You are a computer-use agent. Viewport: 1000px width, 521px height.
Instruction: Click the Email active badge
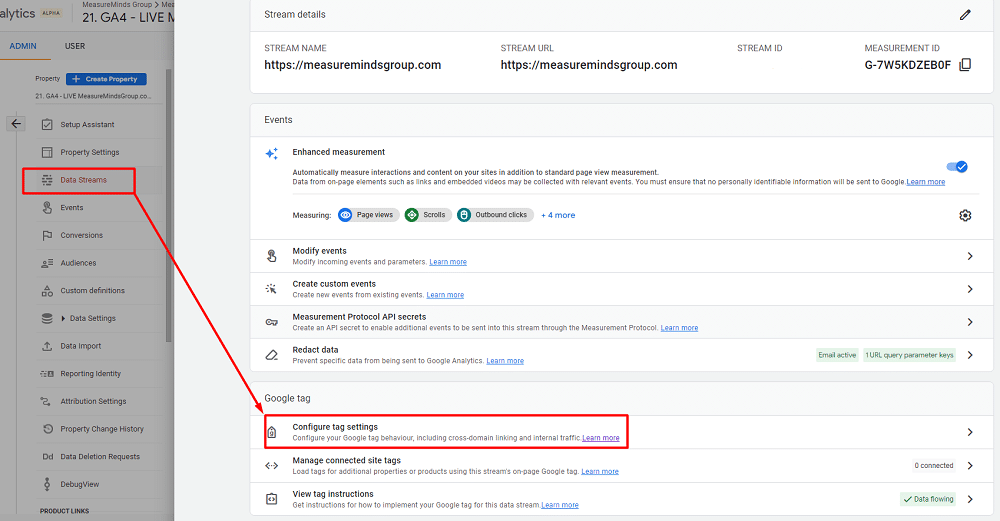(837, 355)
